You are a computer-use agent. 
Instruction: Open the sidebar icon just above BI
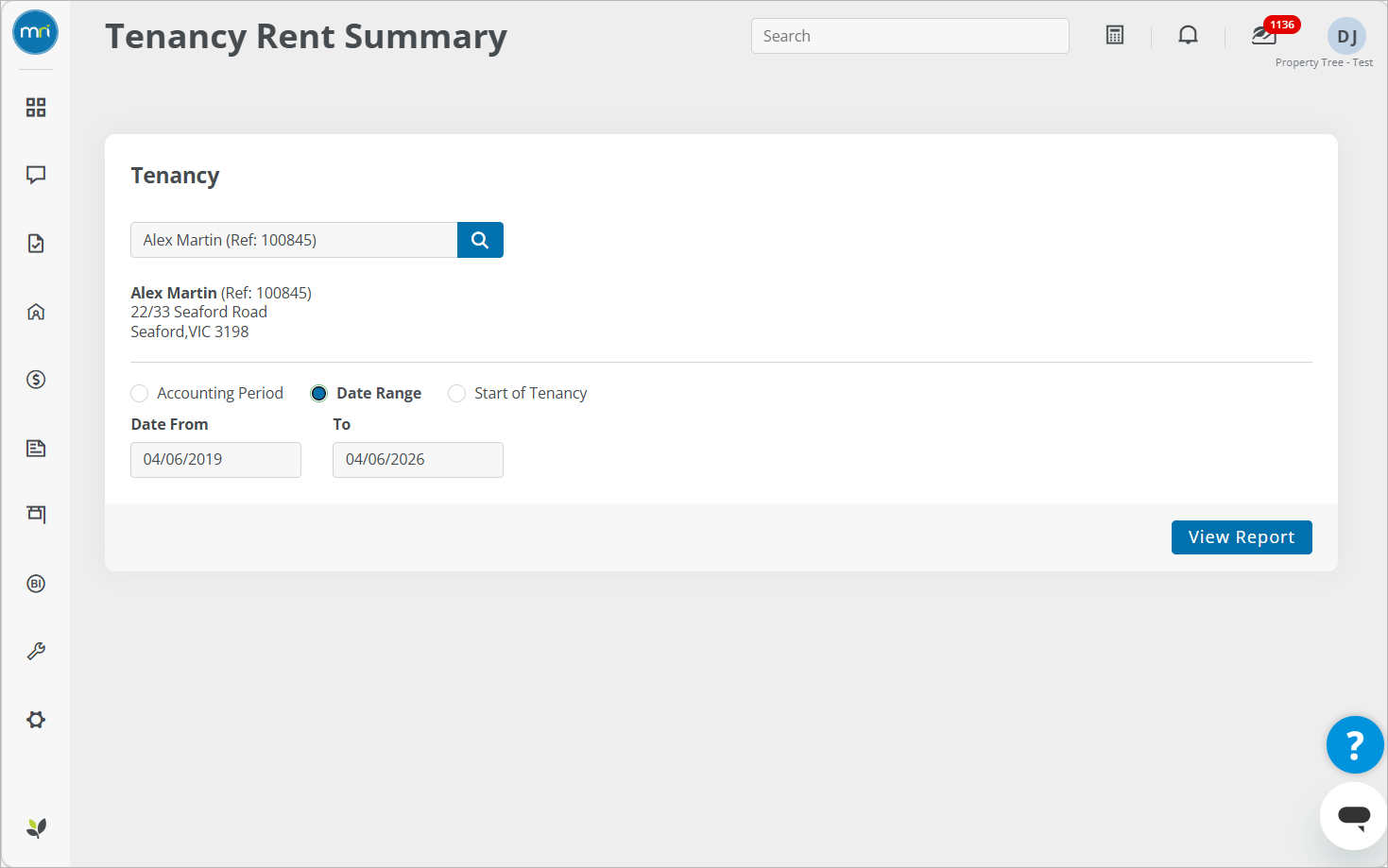click(36, 515)
